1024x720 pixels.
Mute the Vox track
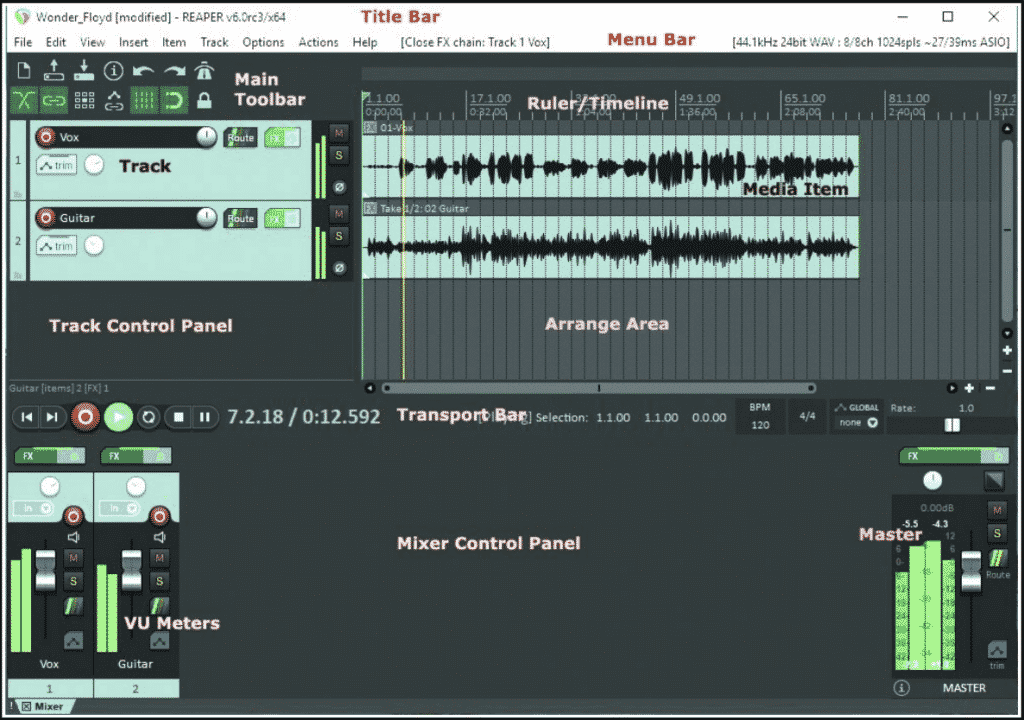tap(338, 133)
